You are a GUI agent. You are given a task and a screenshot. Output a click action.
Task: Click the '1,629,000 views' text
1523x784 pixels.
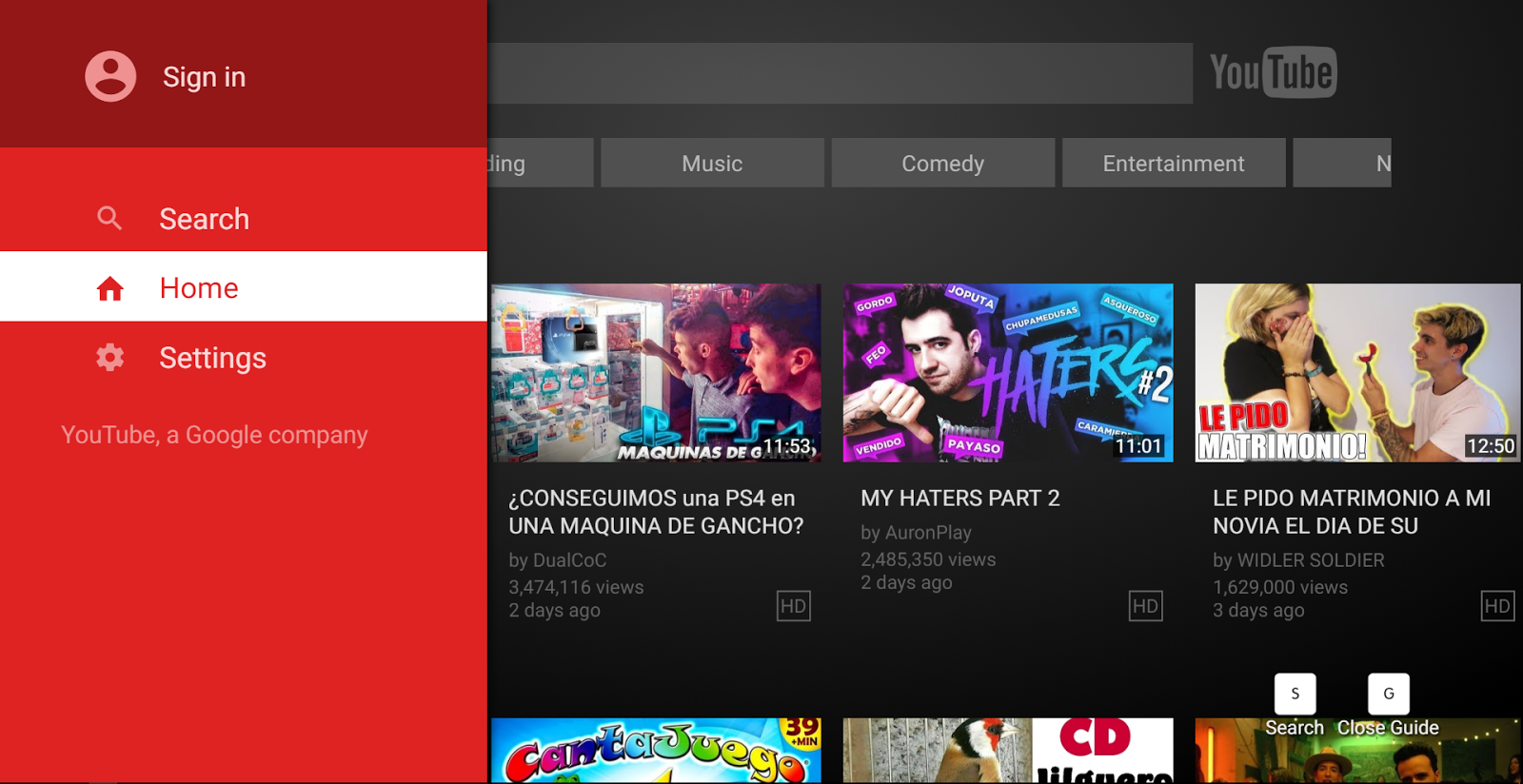point(1280,587)
